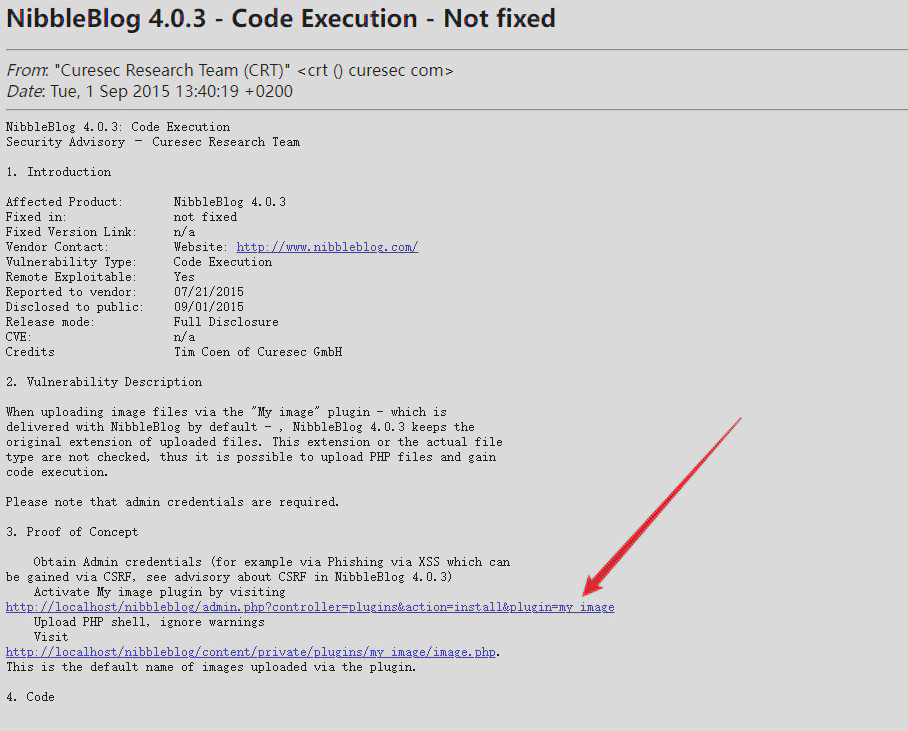This screenshot has width=908, height=731.
Task: Click the disclosed date 09/01/2015
Action: click(208, 307)
